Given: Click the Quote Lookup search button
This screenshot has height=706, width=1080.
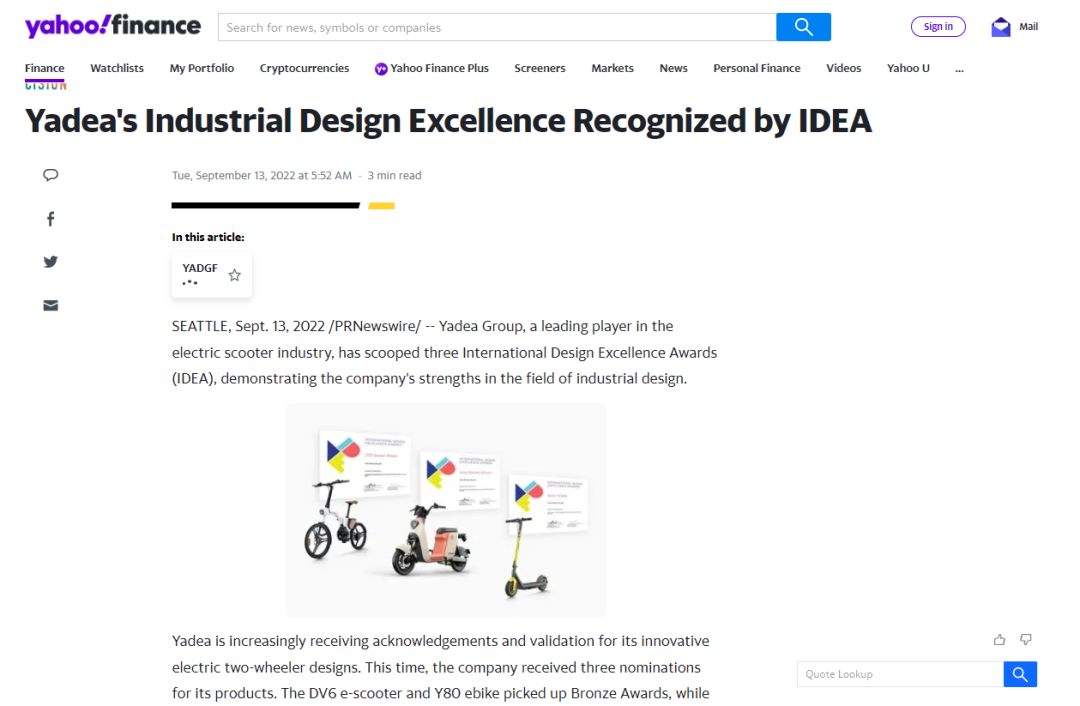Looking at the screenshot, I should (1020, 674).
